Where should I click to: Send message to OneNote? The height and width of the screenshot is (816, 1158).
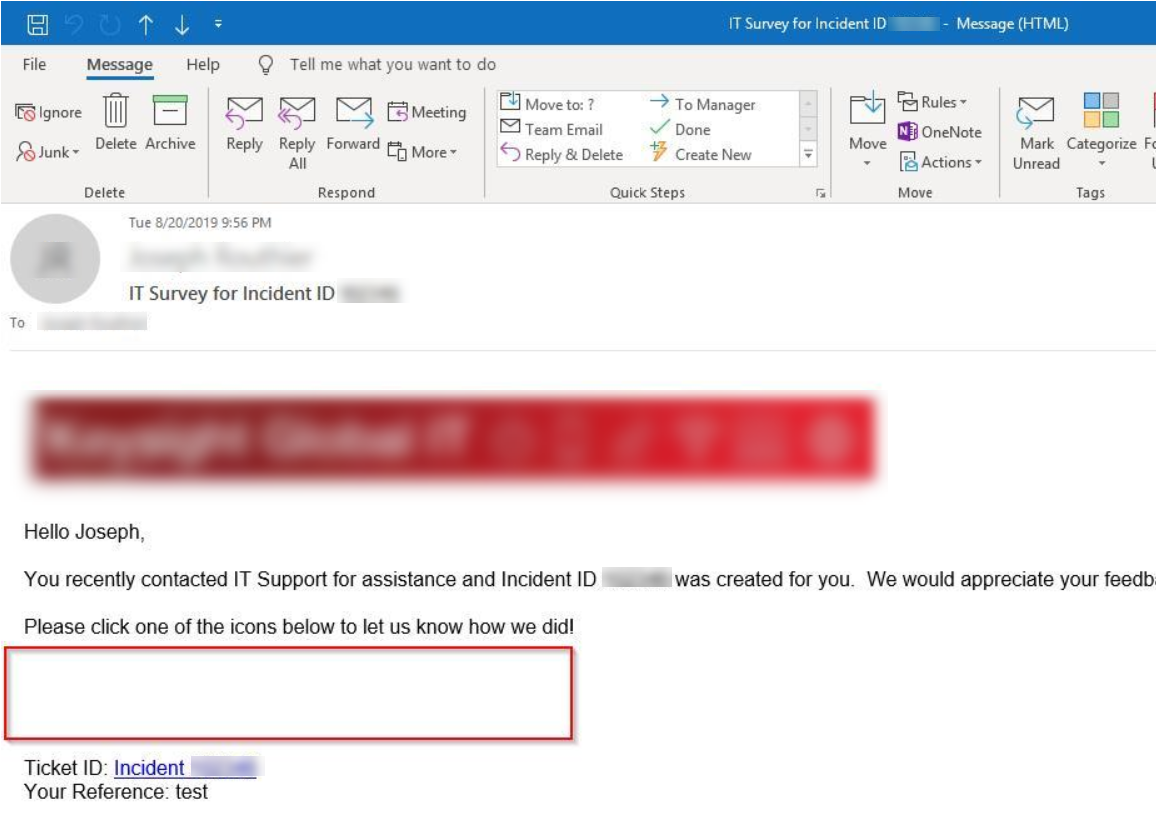point(939,132)
